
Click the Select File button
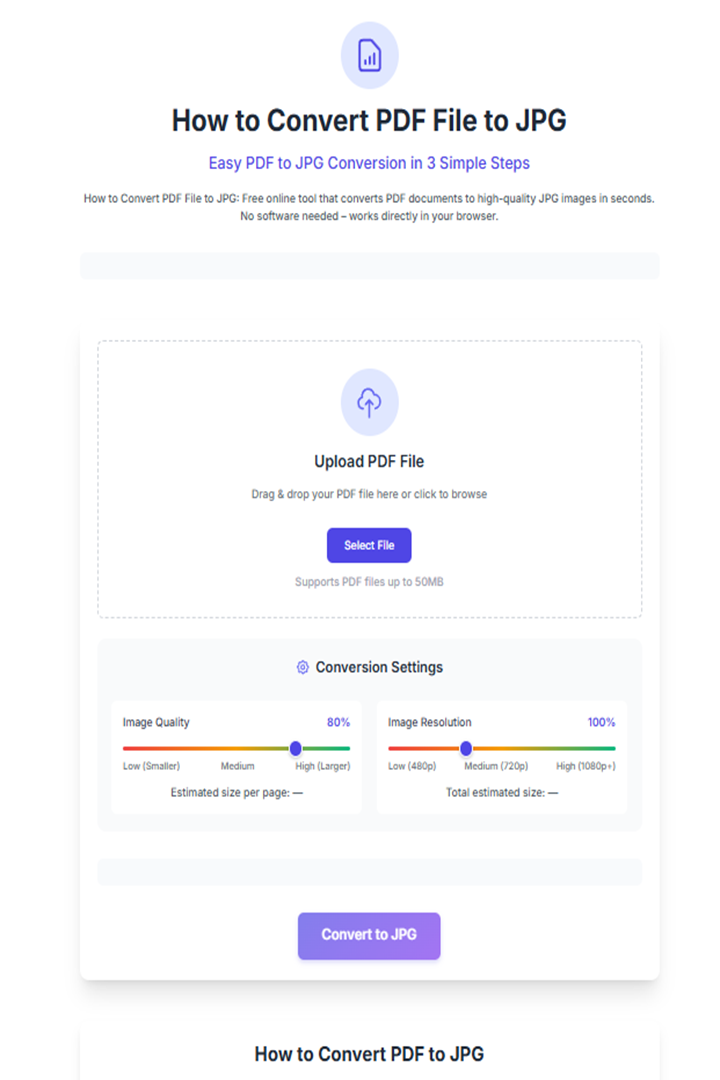(x=369, y=546)
